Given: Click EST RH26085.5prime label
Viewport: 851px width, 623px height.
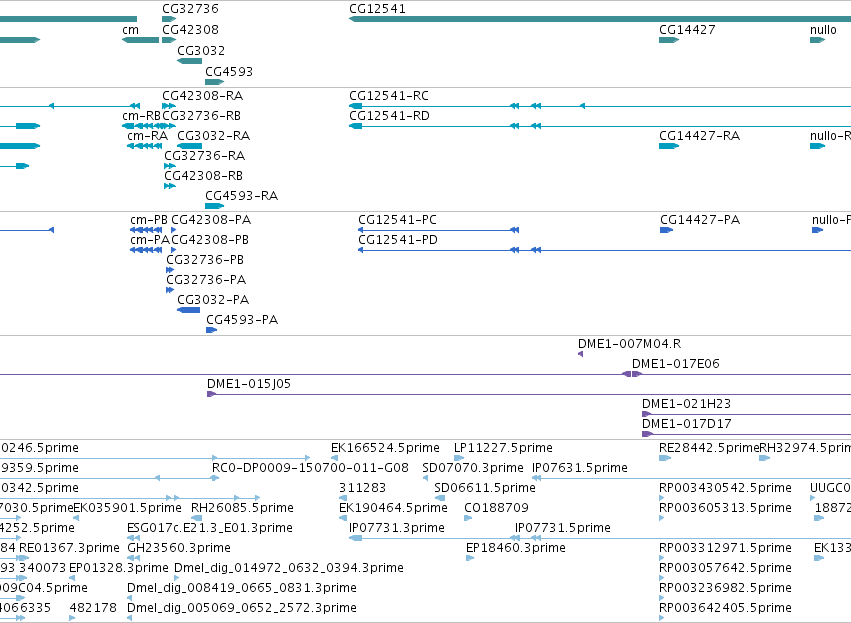Looking at the screenshot, I should pyautogui.click(x=242, y=508).
